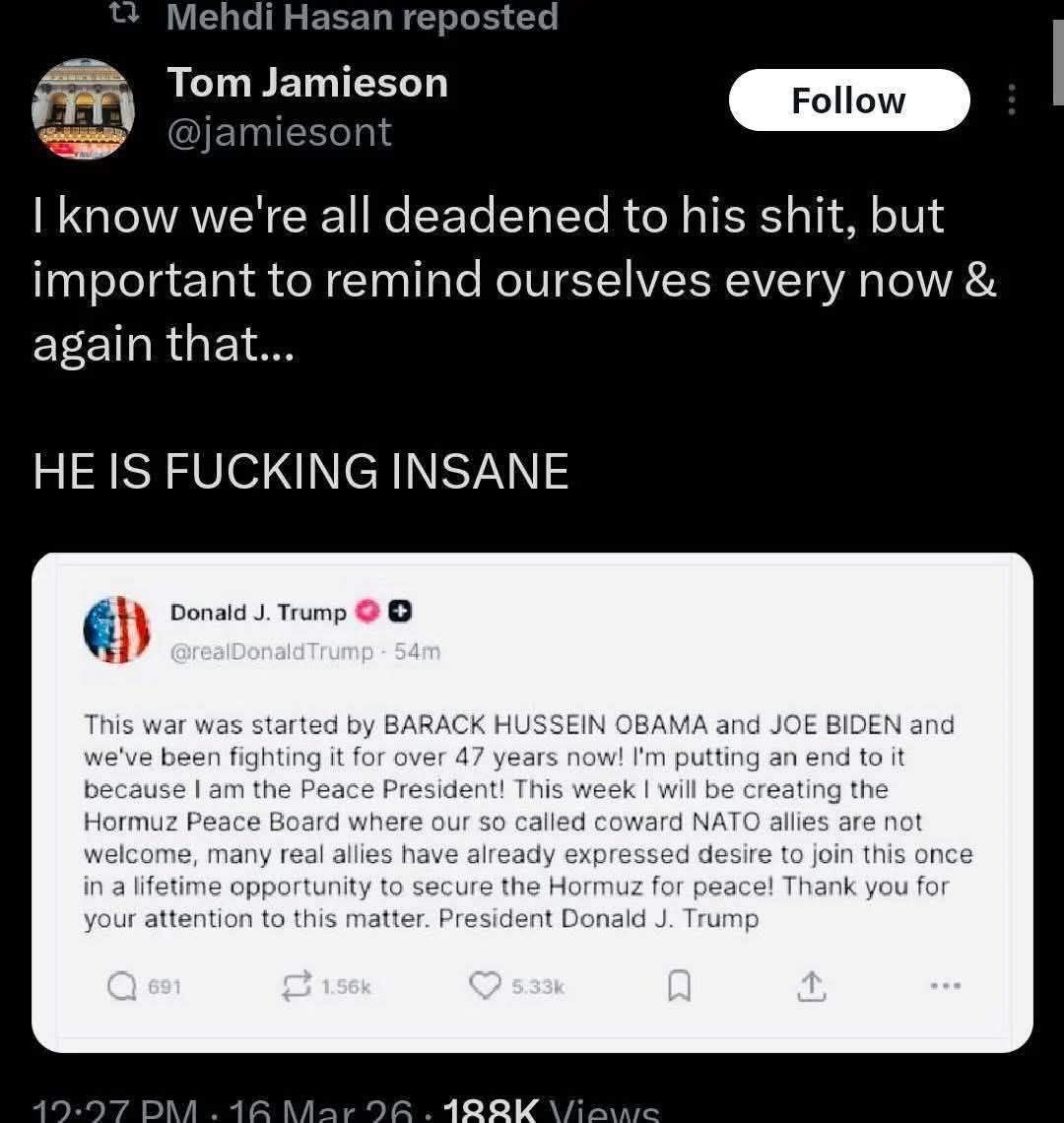The height and width of the screenshot is (1123, 1064).
Task: Open the share icon on the quoted tweet
Action: (813, 984)
